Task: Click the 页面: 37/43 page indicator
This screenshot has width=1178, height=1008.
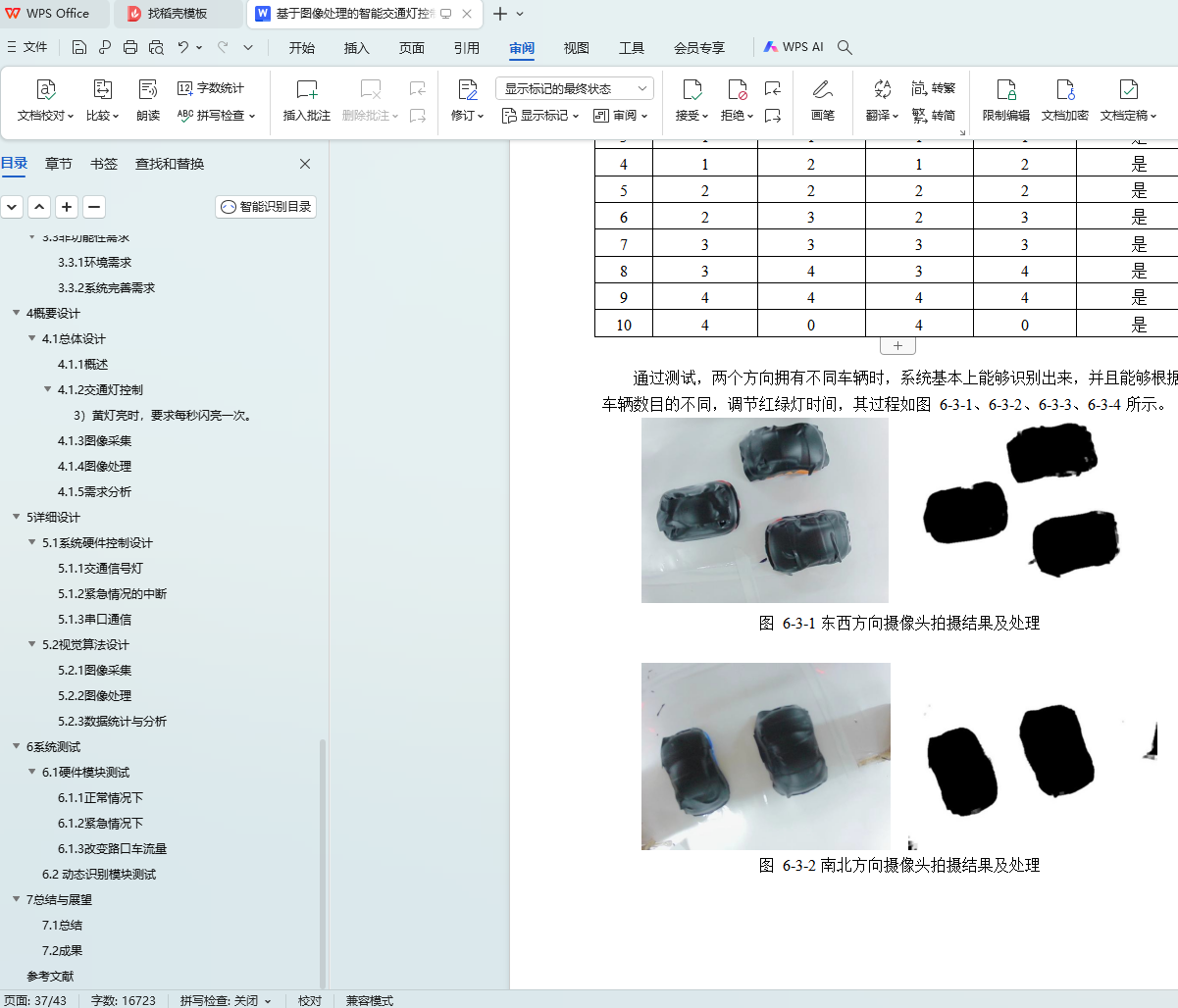Action: (35, 1000)
